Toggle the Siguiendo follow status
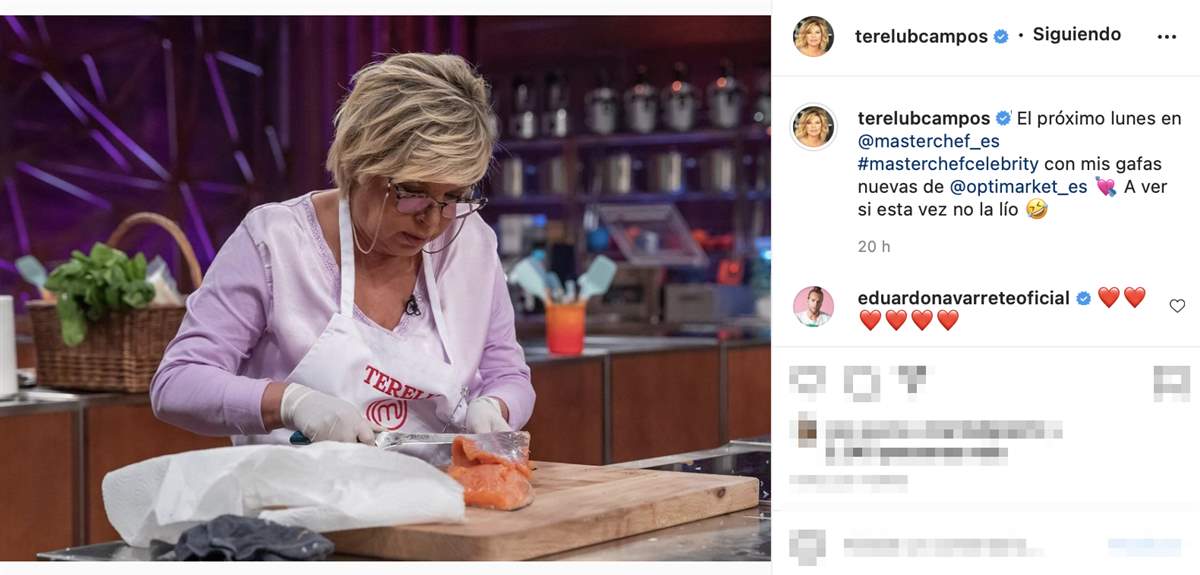This screenshot has width=1200, height=575. click(x=1076, y=35)
